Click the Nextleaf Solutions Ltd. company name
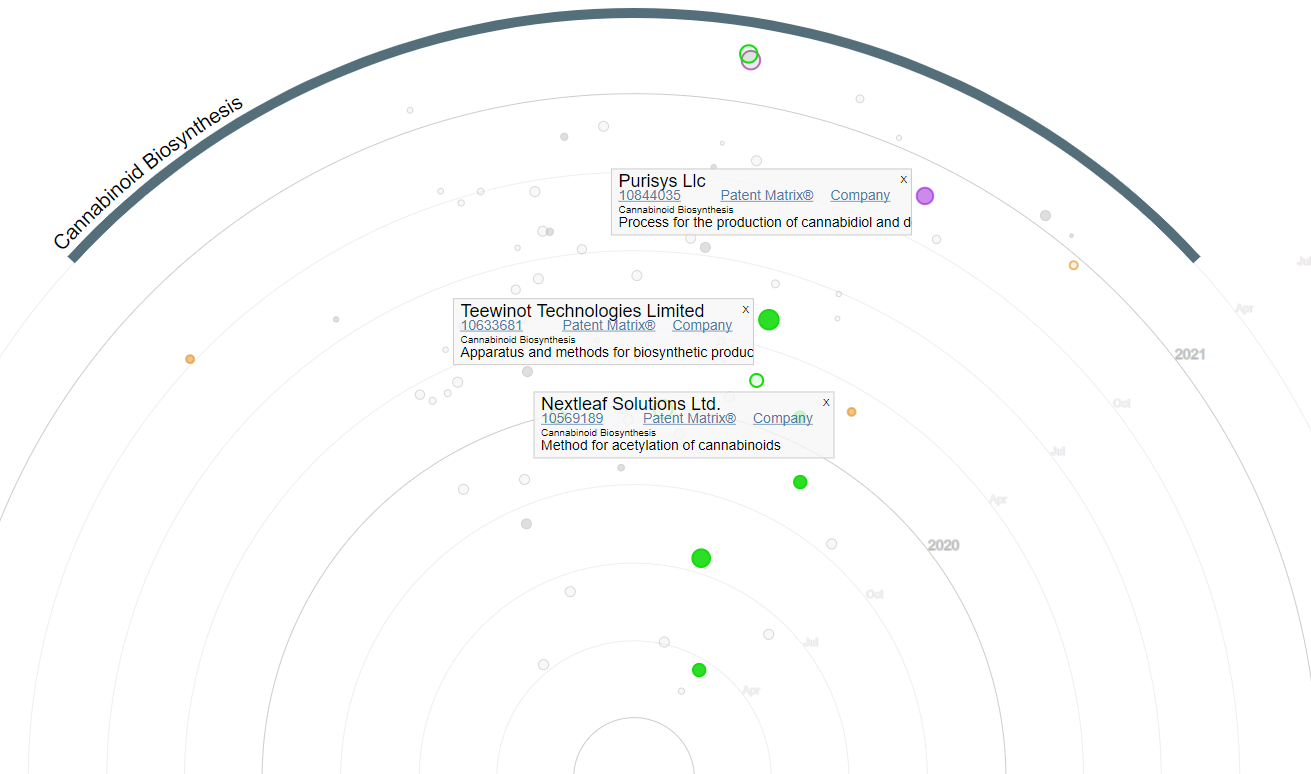 [631, 404]
